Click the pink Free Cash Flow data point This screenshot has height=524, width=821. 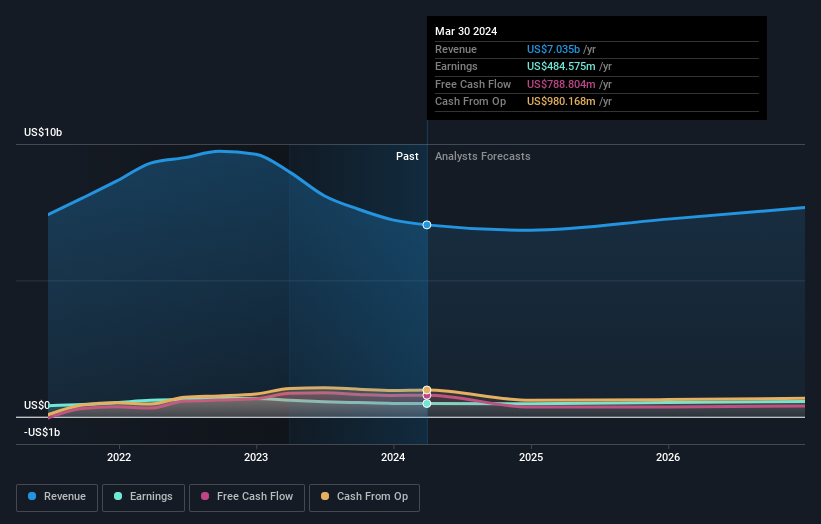tap(427, 396)
